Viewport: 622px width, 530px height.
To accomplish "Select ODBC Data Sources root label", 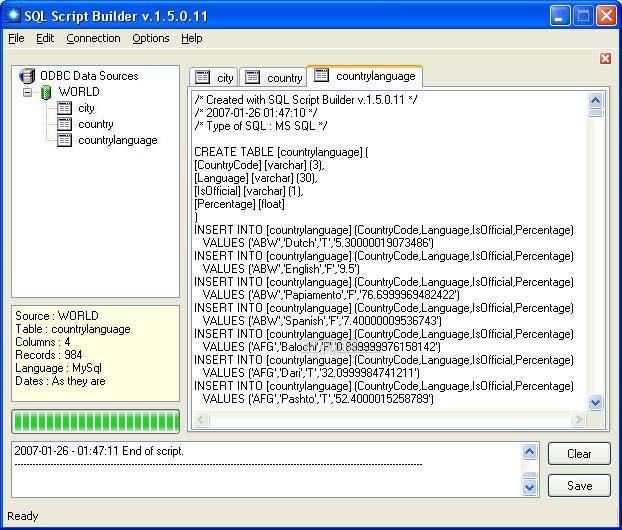I will 89,76.
